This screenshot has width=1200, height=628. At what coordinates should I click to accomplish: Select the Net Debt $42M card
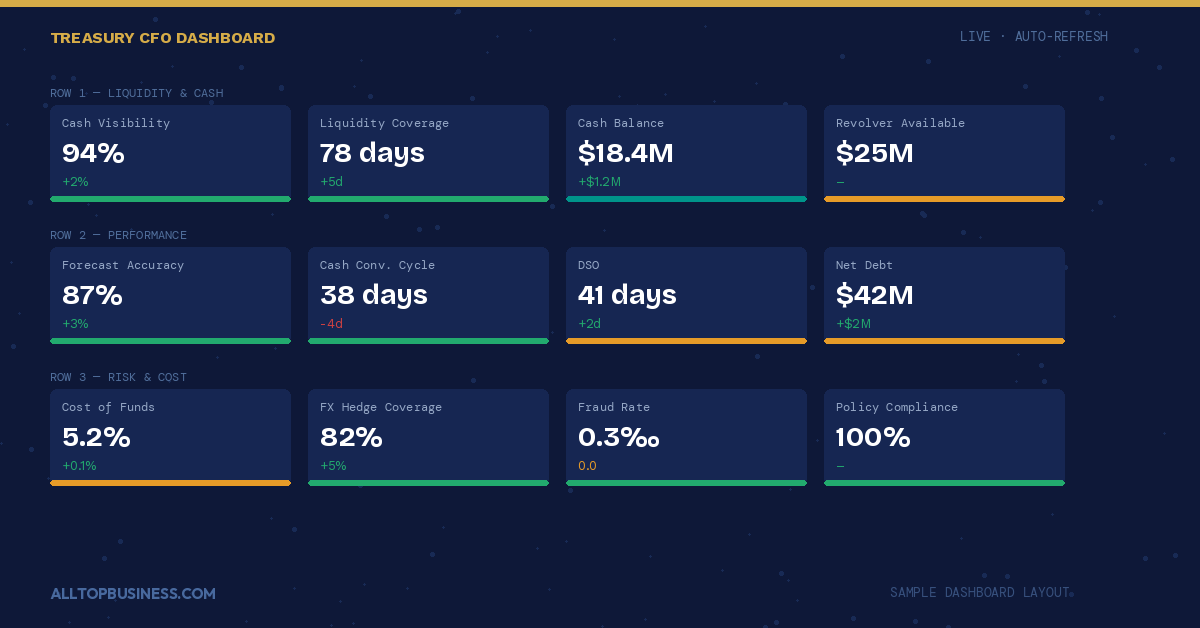tap(944, 295)
